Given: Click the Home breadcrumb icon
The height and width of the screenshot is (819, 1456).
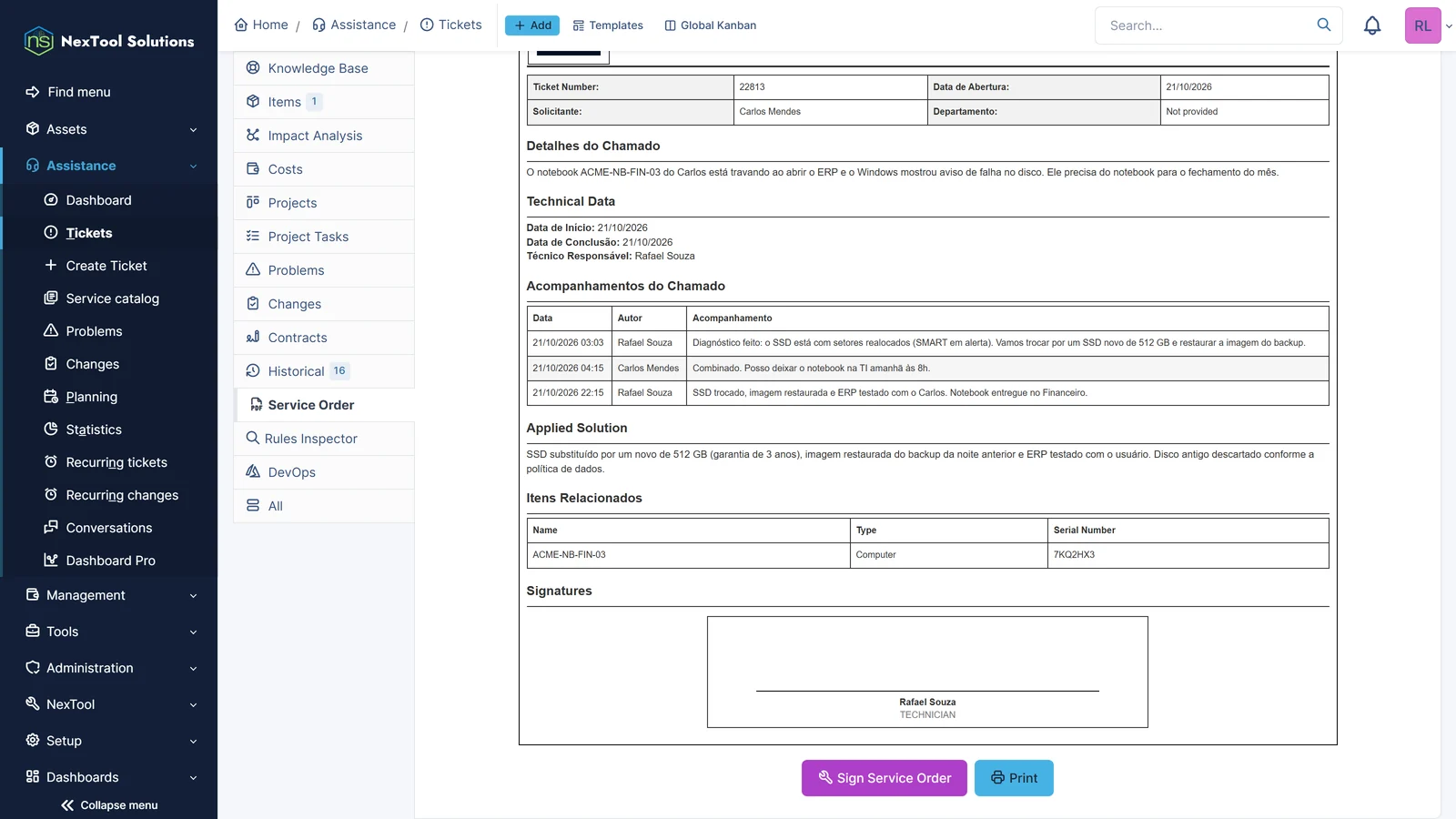Looking at the screenshot, I should pos(241,25).
